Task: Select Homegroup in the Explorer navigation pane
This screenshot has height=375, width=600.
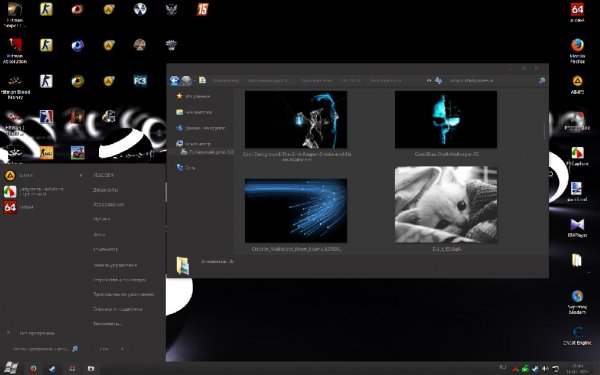Action: click(201, 128)
